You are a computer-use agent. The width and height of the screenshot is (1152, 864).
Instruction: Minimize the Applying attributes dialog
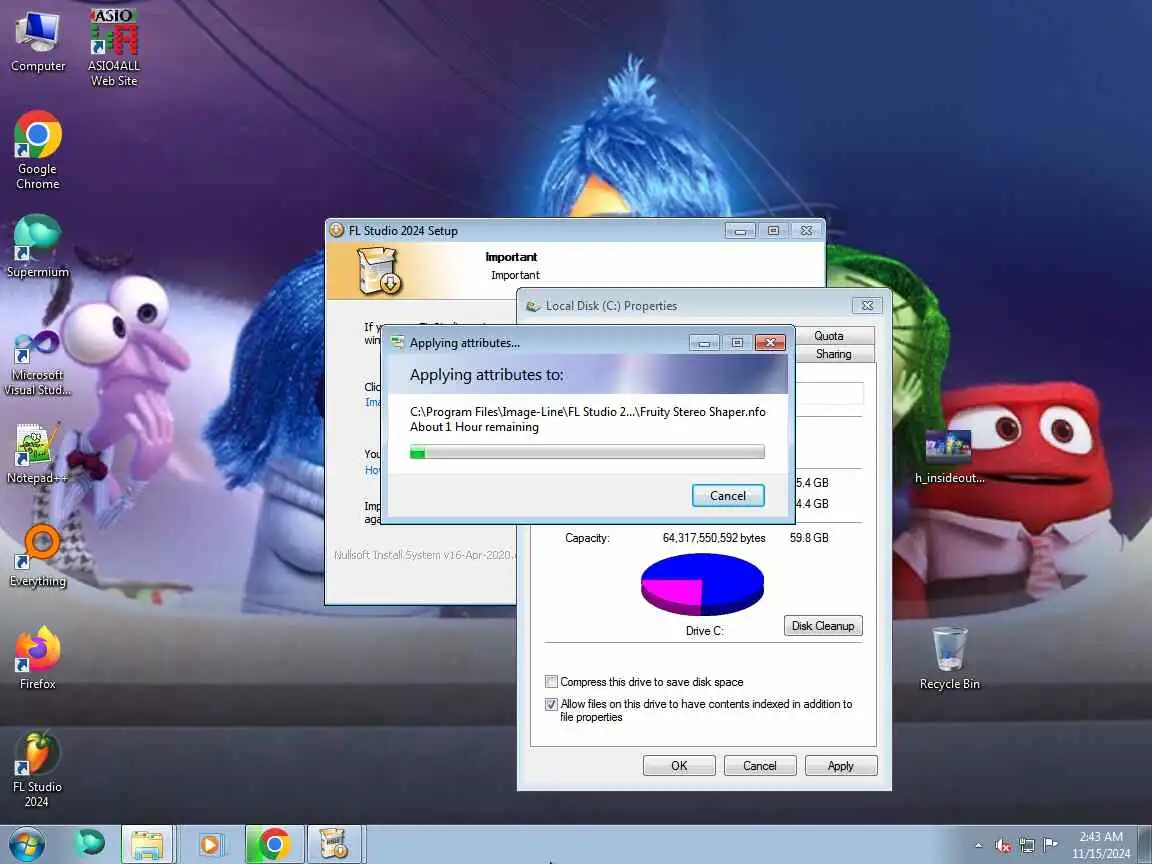[x=704, y=342]
